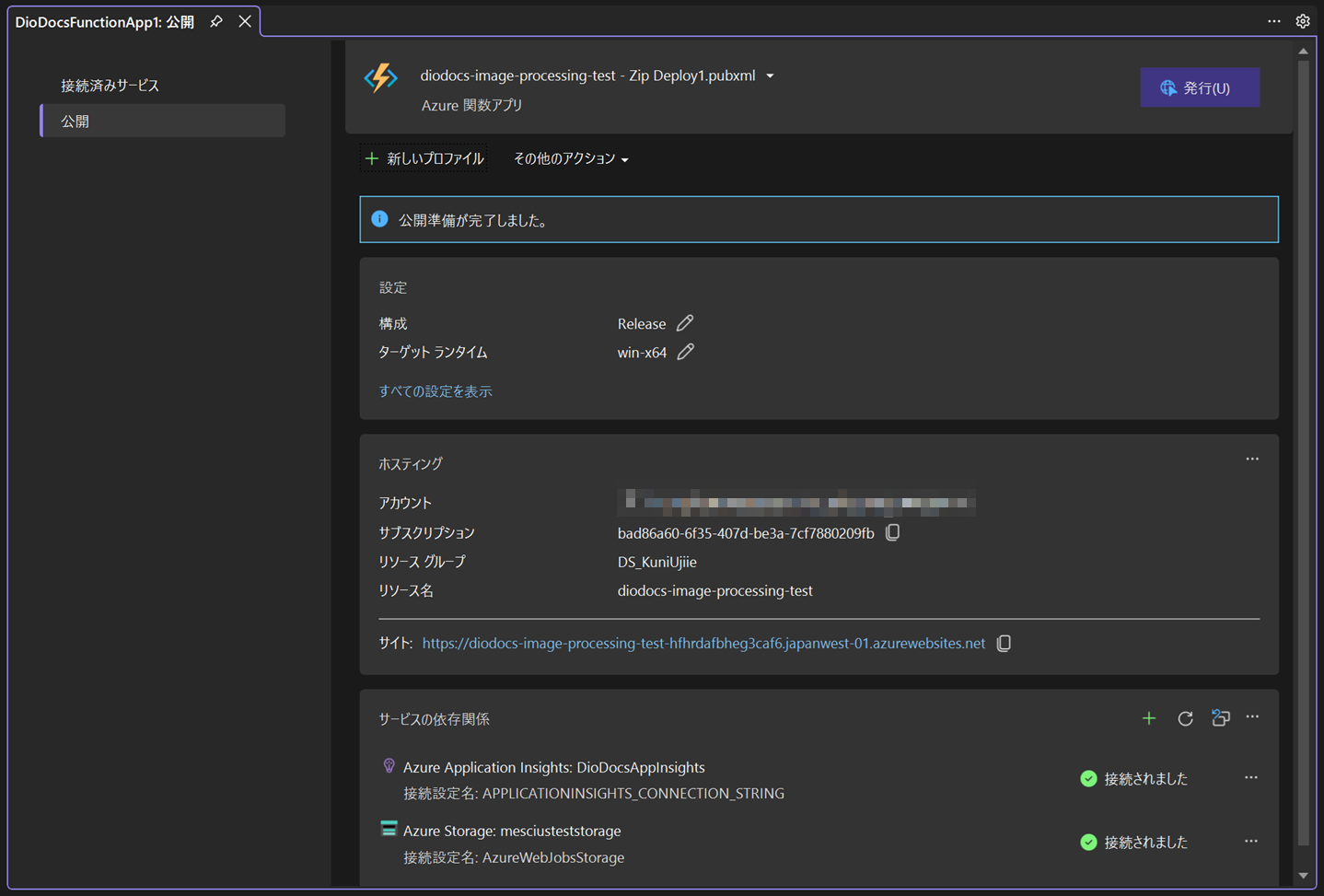Click the Application Insights green connected checkmark
1324x896 pixels.
(x=1088, y=778)
